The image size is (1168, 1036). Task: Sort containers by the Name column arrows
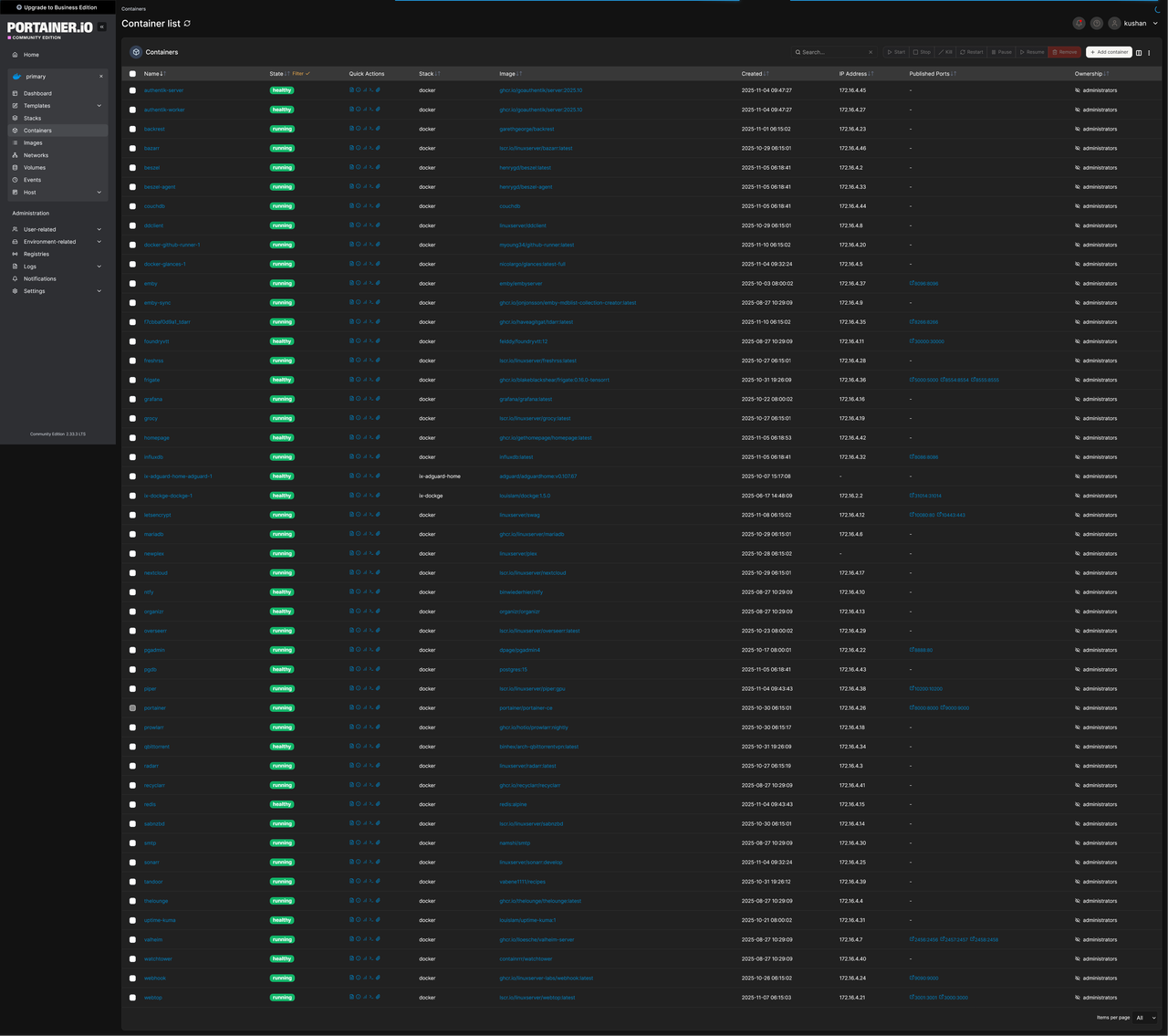[163, 74]
